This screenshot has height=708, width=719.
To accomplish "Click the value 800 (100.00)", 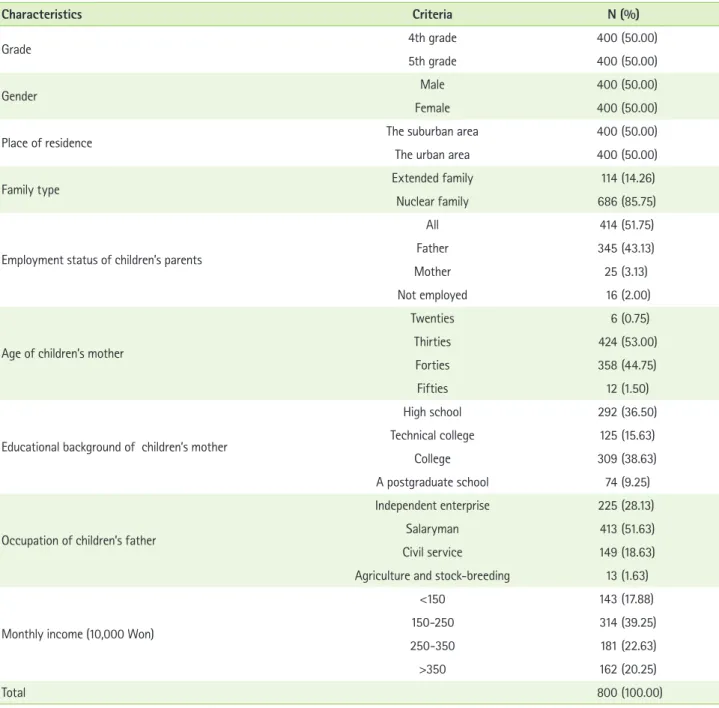I will click(x=630, y=692).
